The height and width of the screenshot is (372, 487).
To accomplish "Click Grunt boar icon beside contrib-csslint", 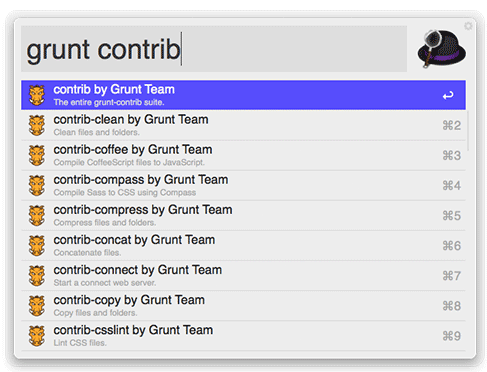I will click(x=37, y=336).
